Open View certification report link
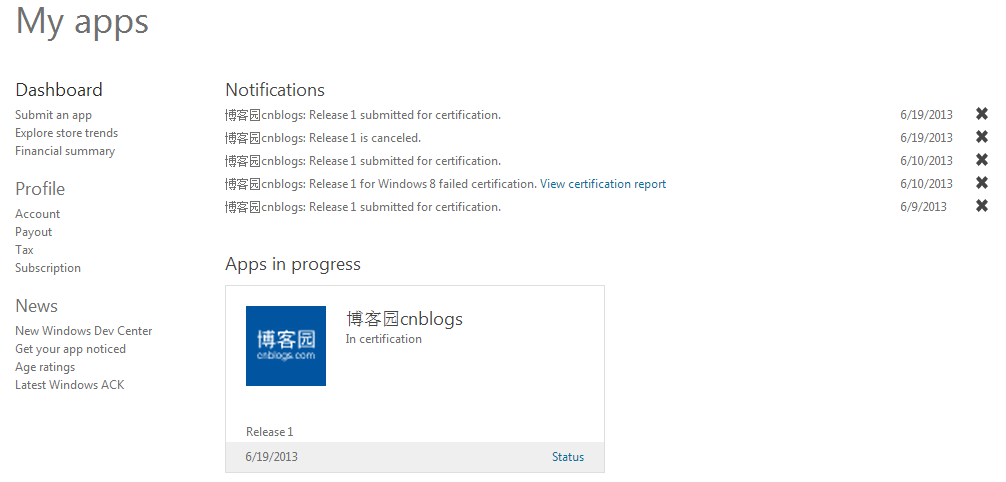This screenshot has width=1006, height=482. pos(603,184)
